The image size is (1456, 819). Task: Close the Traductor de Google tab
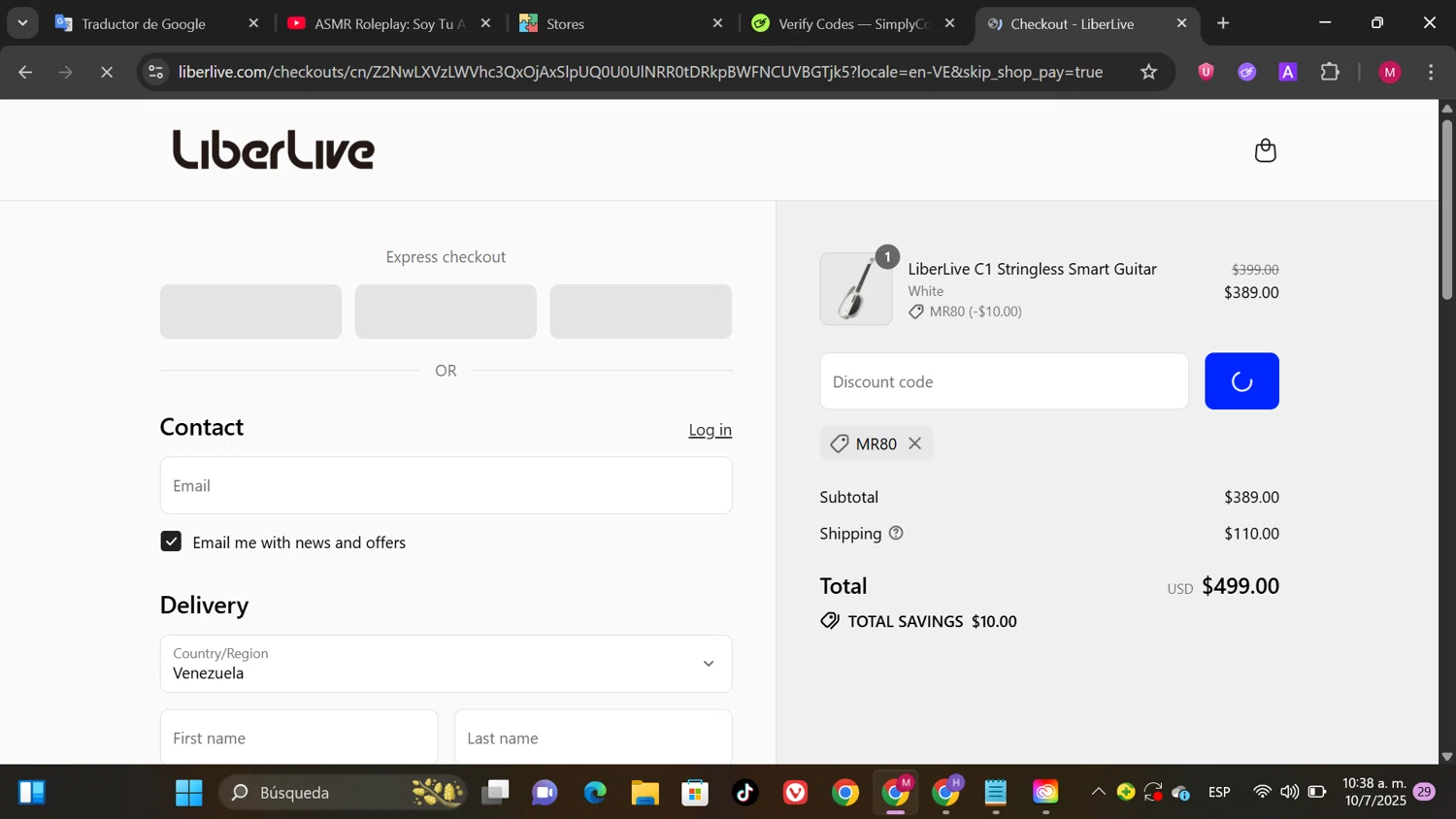(x=253, y=23)
